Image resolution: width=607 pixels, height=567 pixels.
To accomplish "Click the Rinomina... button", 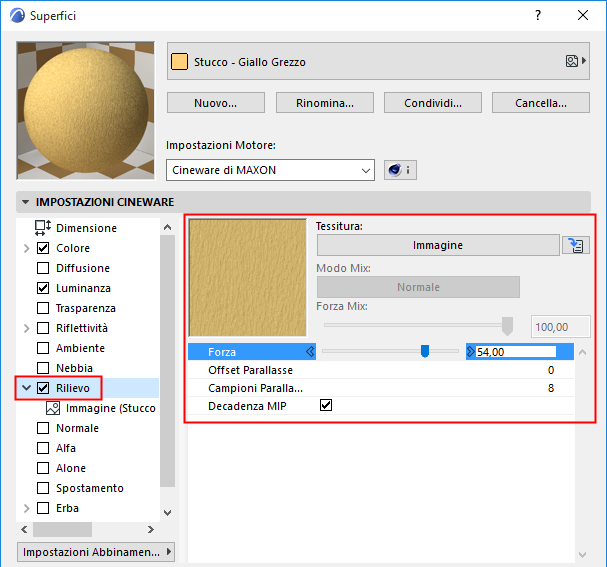I will click(x=324, y=103).
